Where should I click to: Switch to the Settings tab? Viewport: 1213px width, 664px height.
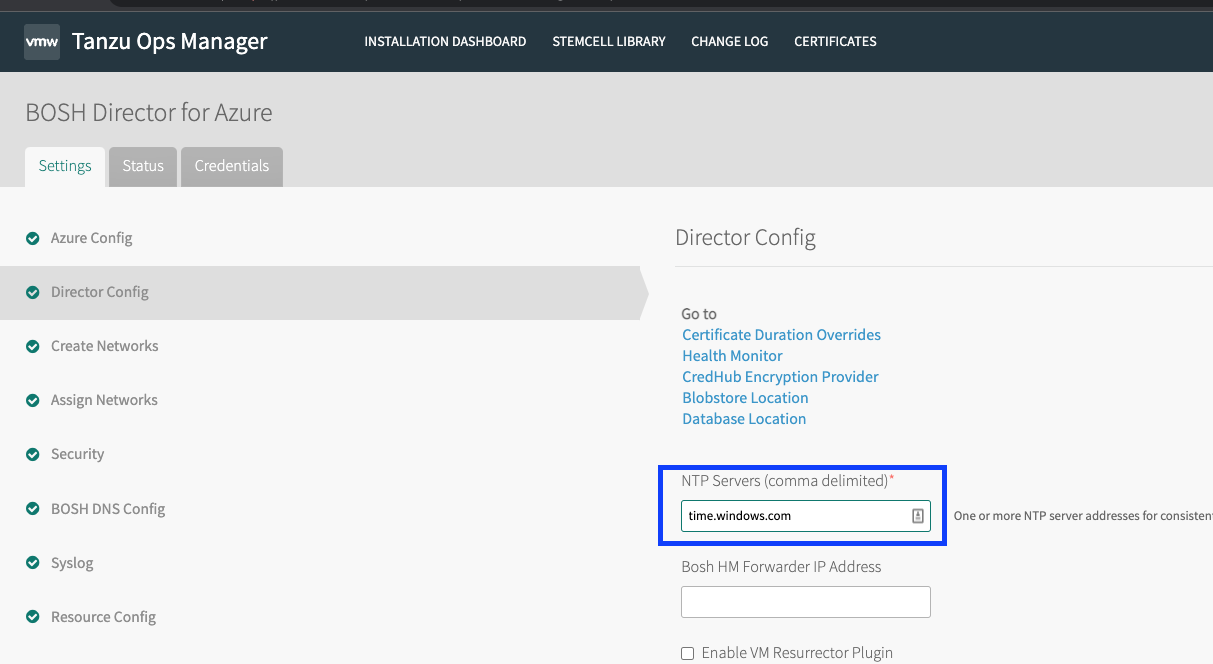pos(65,167)
